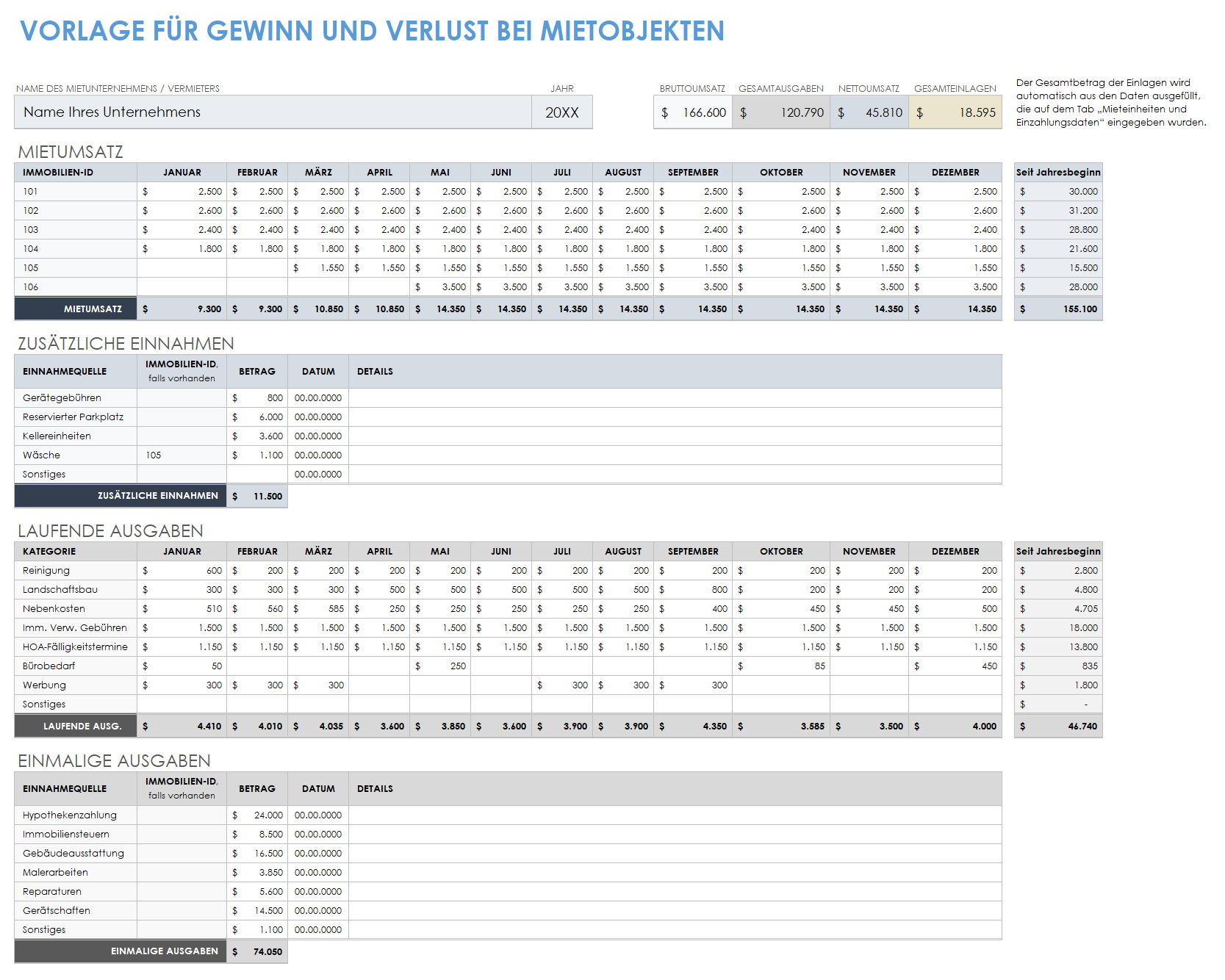Select the year-to-date total 15.500 for property 105

[1058, 268]
